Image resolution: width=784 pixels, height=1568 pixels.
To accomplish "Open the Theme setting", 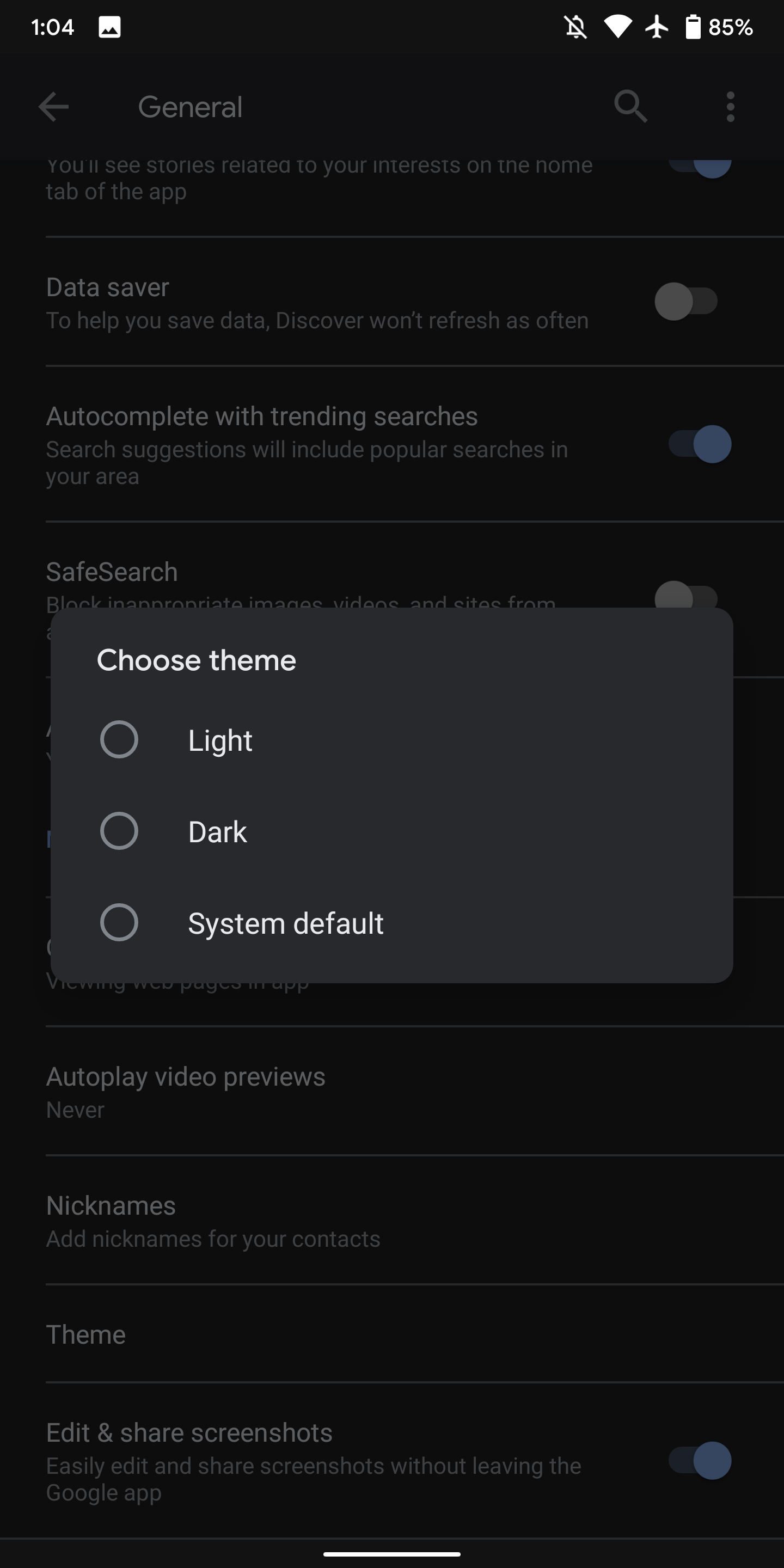I will pos(85,1334).
